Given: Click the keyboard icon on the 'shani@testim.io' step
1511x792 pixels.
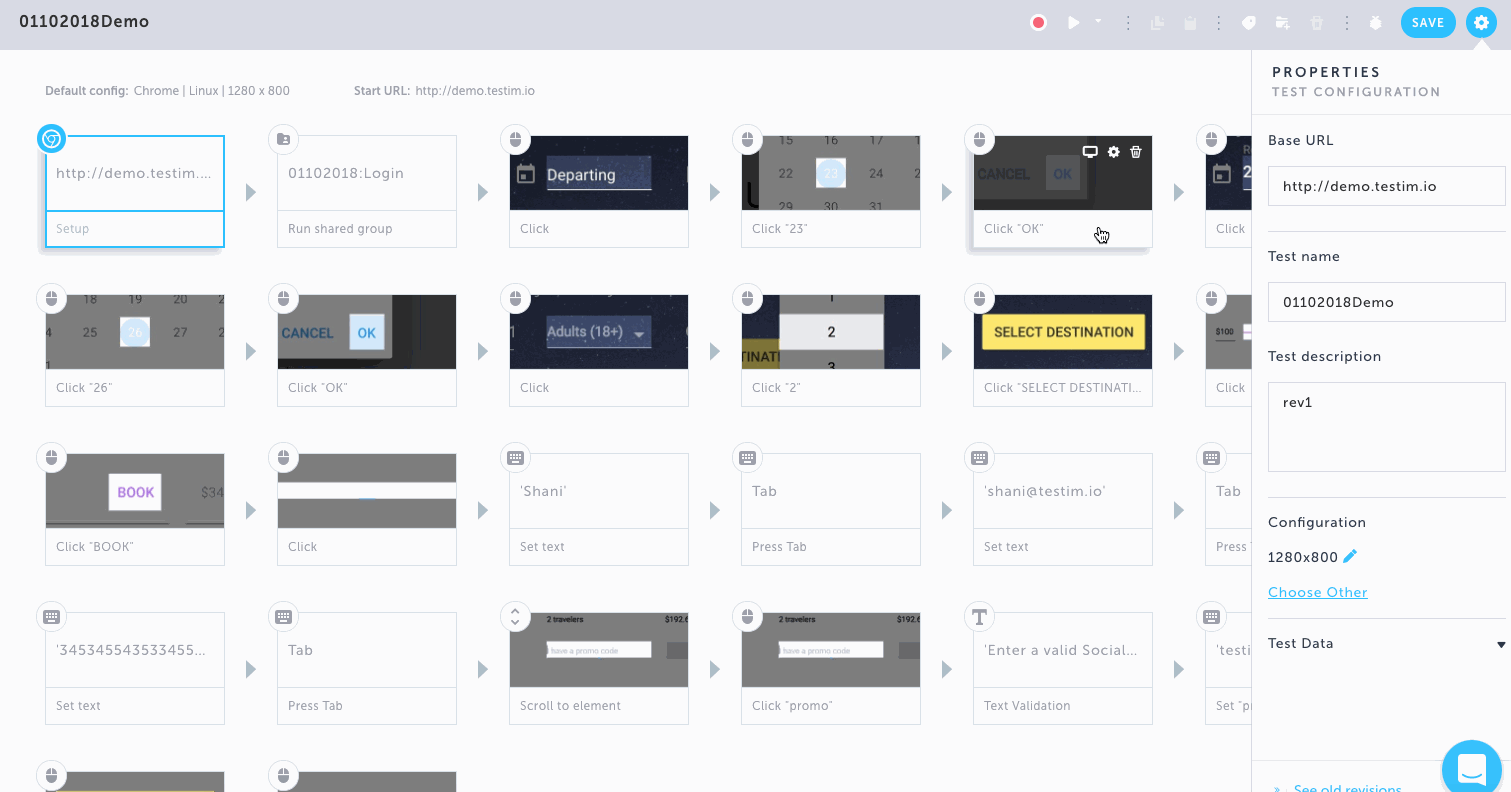Looking at the screenshot, I should 979,457.
